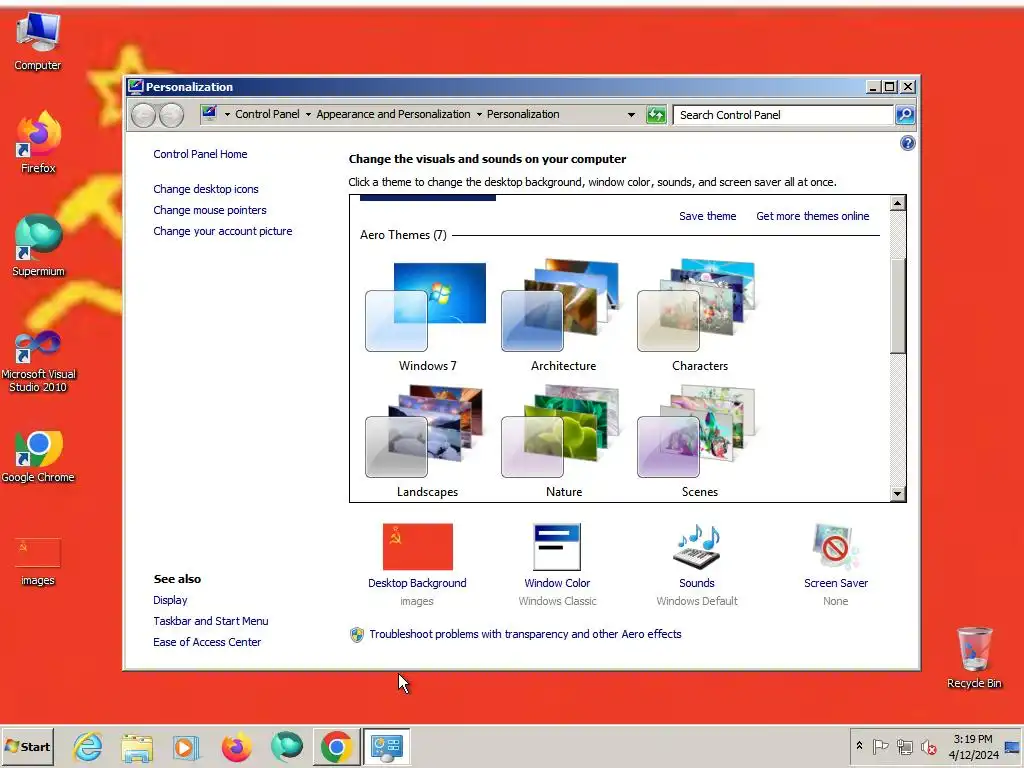1024x768 pixels.
Task: Click the Supermium taskbar icon
Action: (x=287, y=747)
